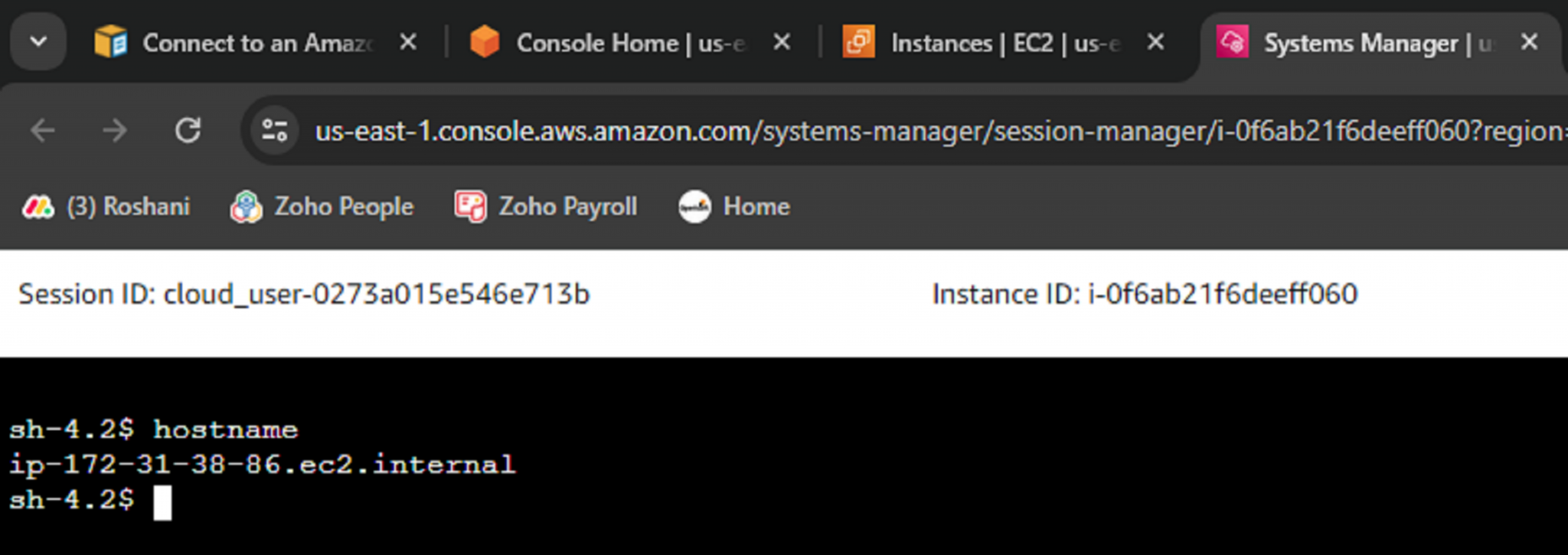Viewport: 1568px width, 555px height.
Task: Open the Zoho People bookmark
Action: point(322,207)
